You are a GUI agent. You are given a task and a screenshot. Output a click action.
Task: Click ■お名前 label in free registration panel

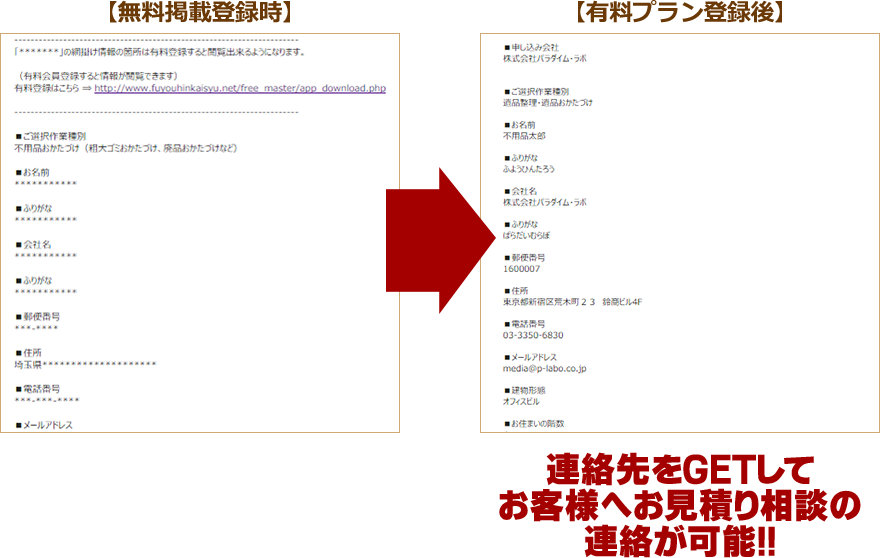pos(33,172)
